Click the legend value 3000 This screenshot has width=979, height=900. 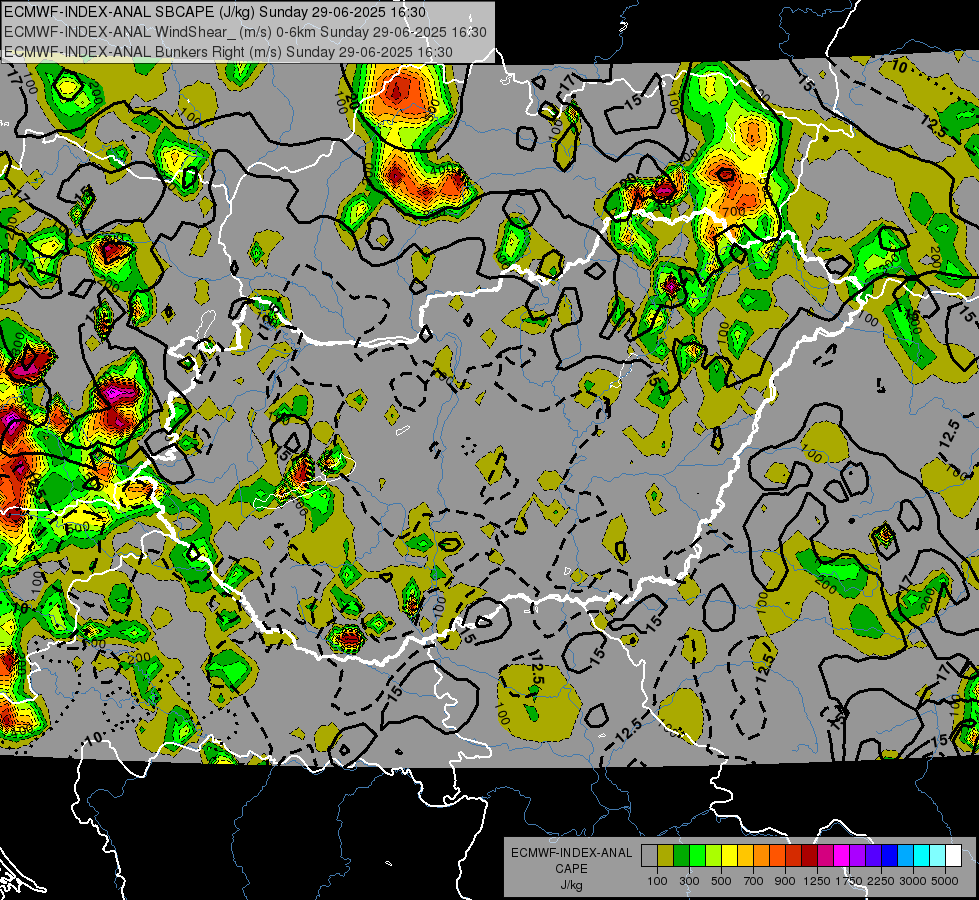[913, 881]
